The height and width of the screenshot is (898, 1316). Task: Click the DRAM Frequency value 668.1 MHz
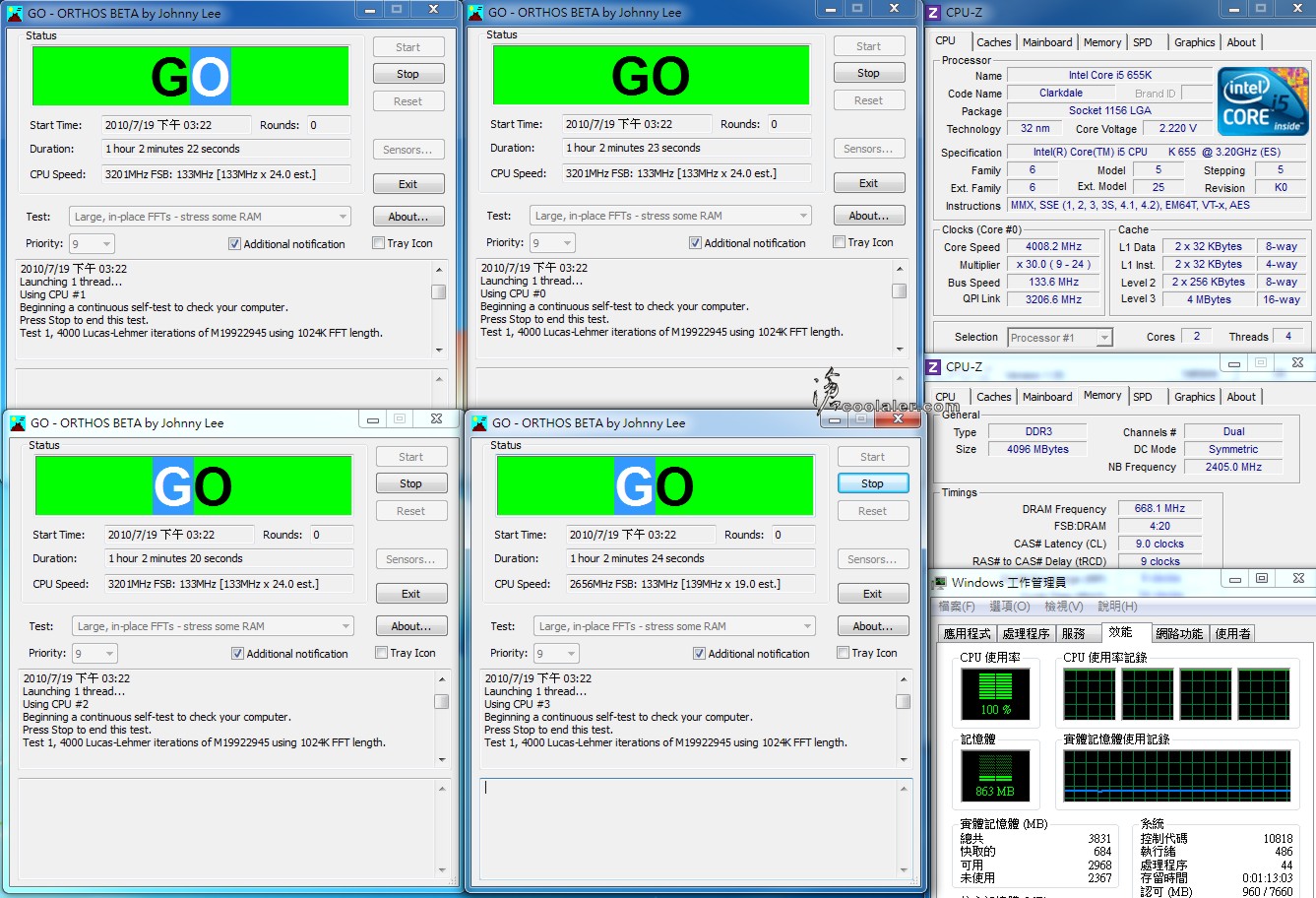tap(1159, 509)
